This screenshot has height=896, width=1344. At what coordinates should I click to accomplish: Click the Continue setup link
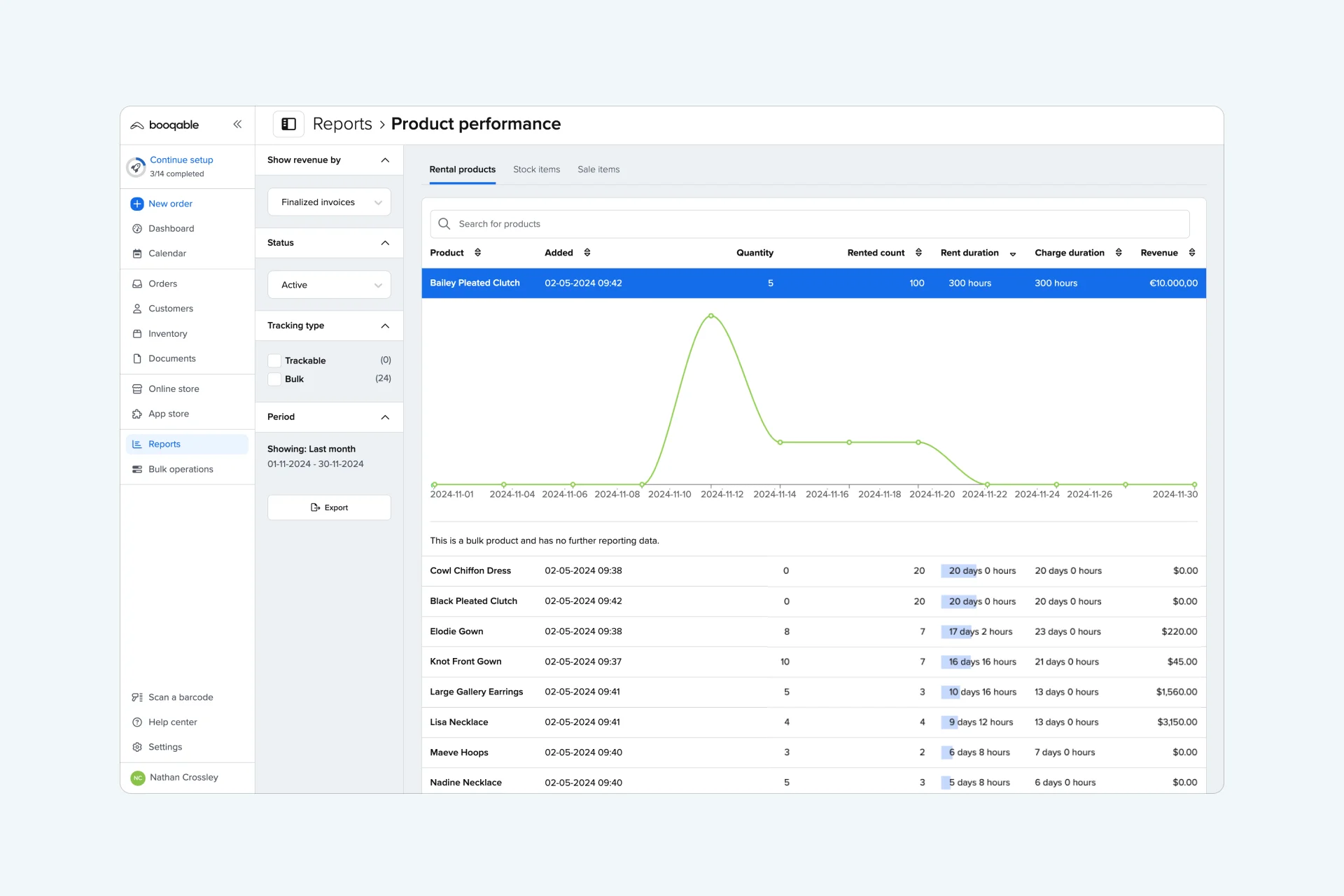click(181, 160)
